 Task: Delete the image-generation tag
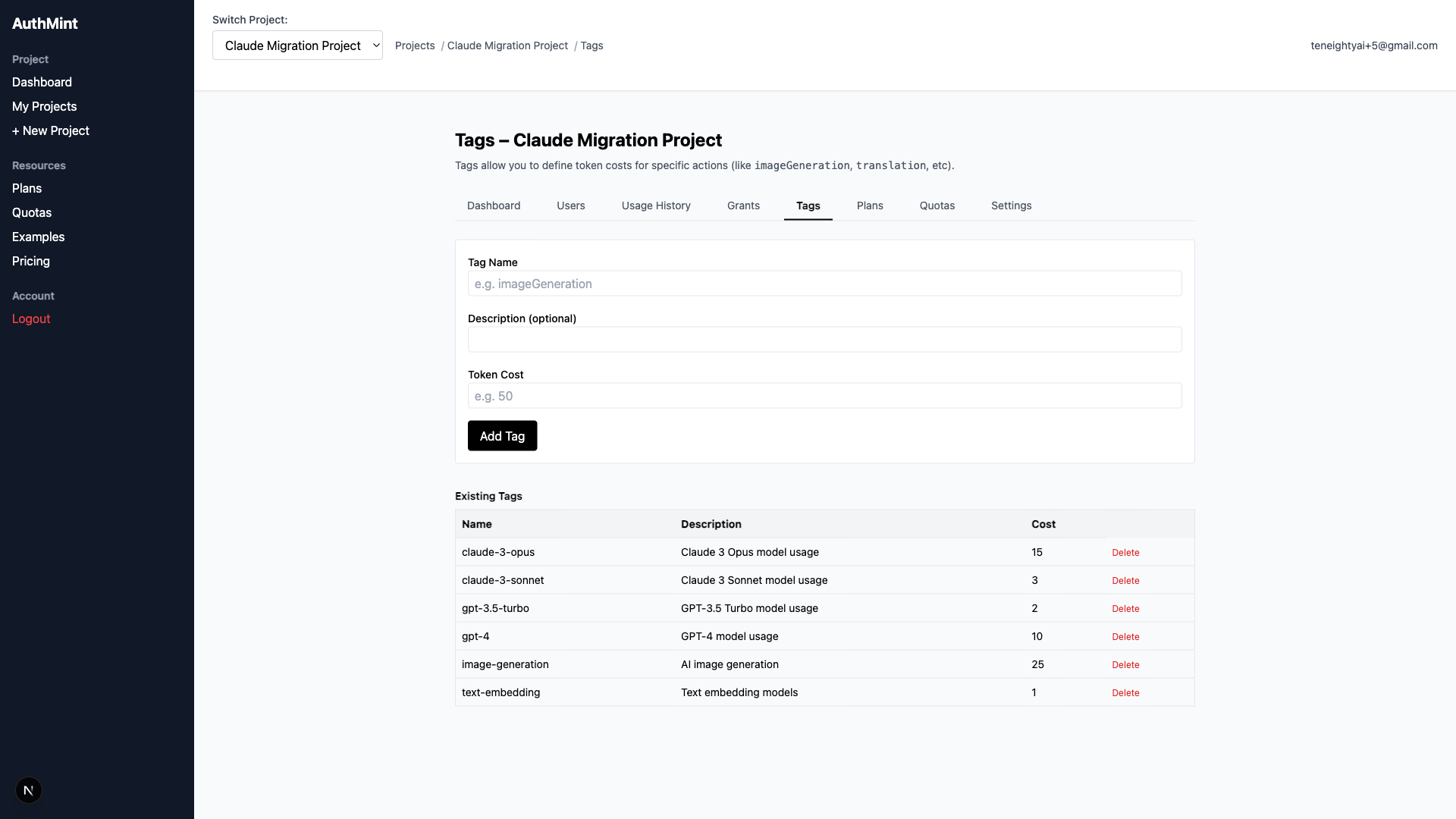[x=1125, y=665]
